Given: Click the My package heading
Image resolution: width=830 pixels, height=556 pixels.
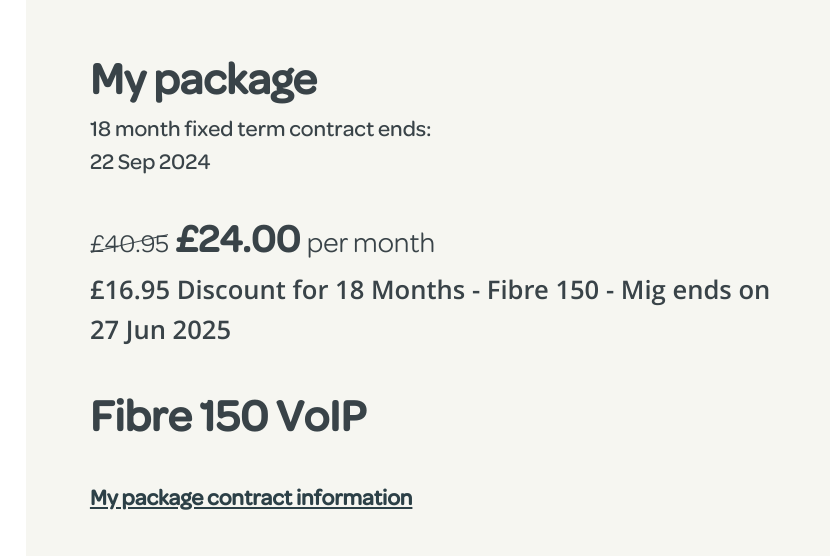Looking at the screenshot, I should click(x=204, y=79).
